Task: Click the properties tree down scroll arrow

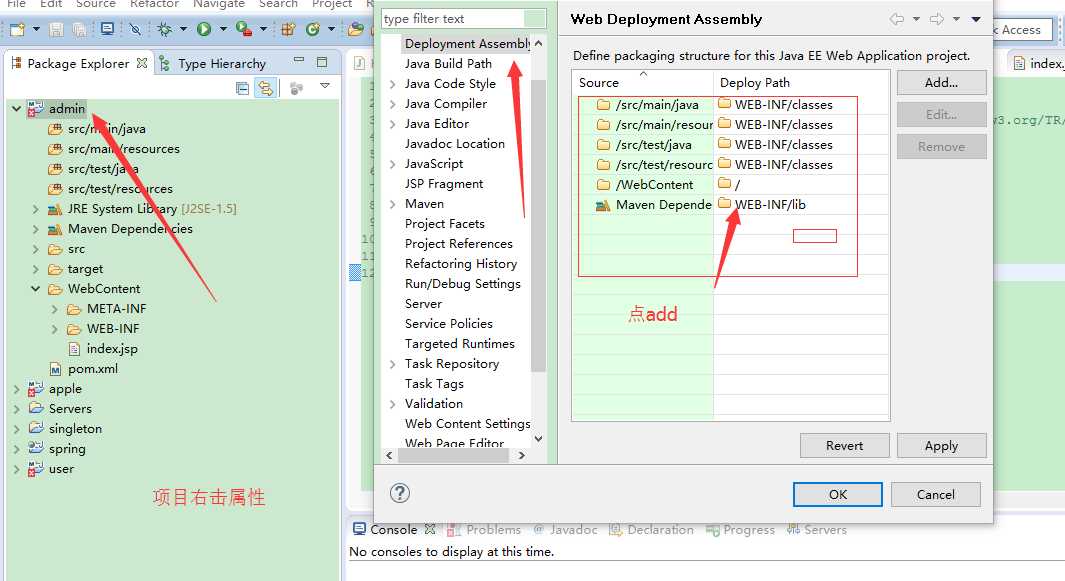Action: point(538,439)
